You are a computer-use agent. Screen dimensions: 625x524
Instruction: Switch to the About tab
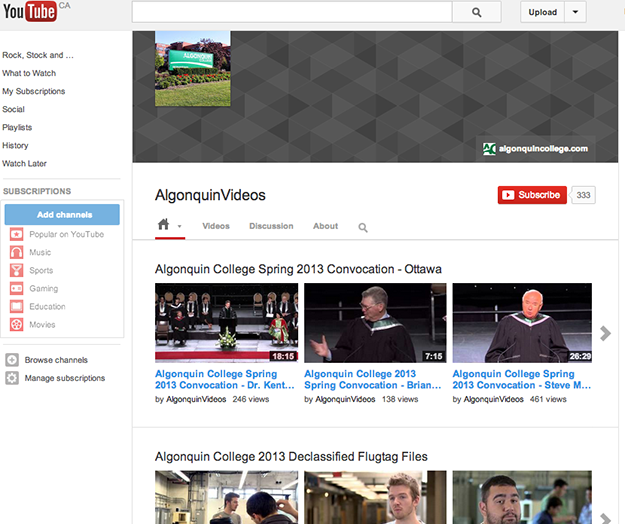(326, 226)
